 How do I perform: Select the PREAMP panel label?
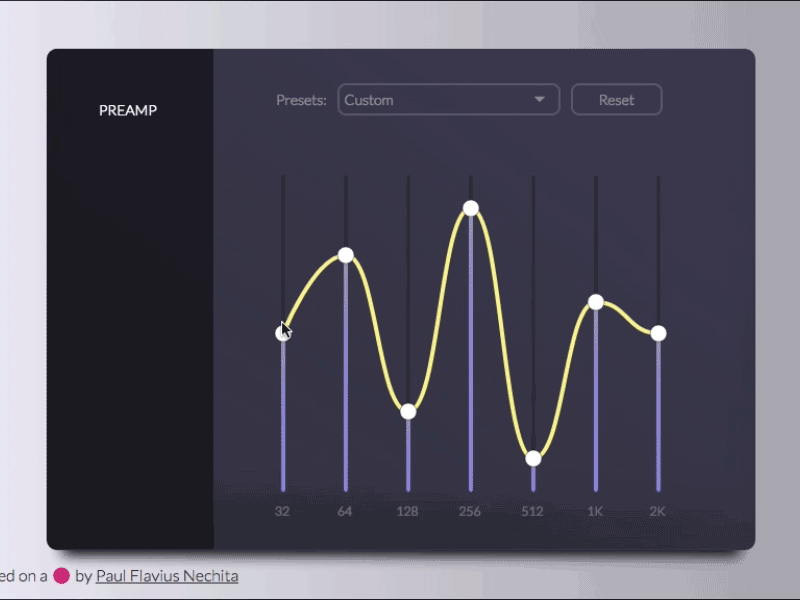(128, 110)
